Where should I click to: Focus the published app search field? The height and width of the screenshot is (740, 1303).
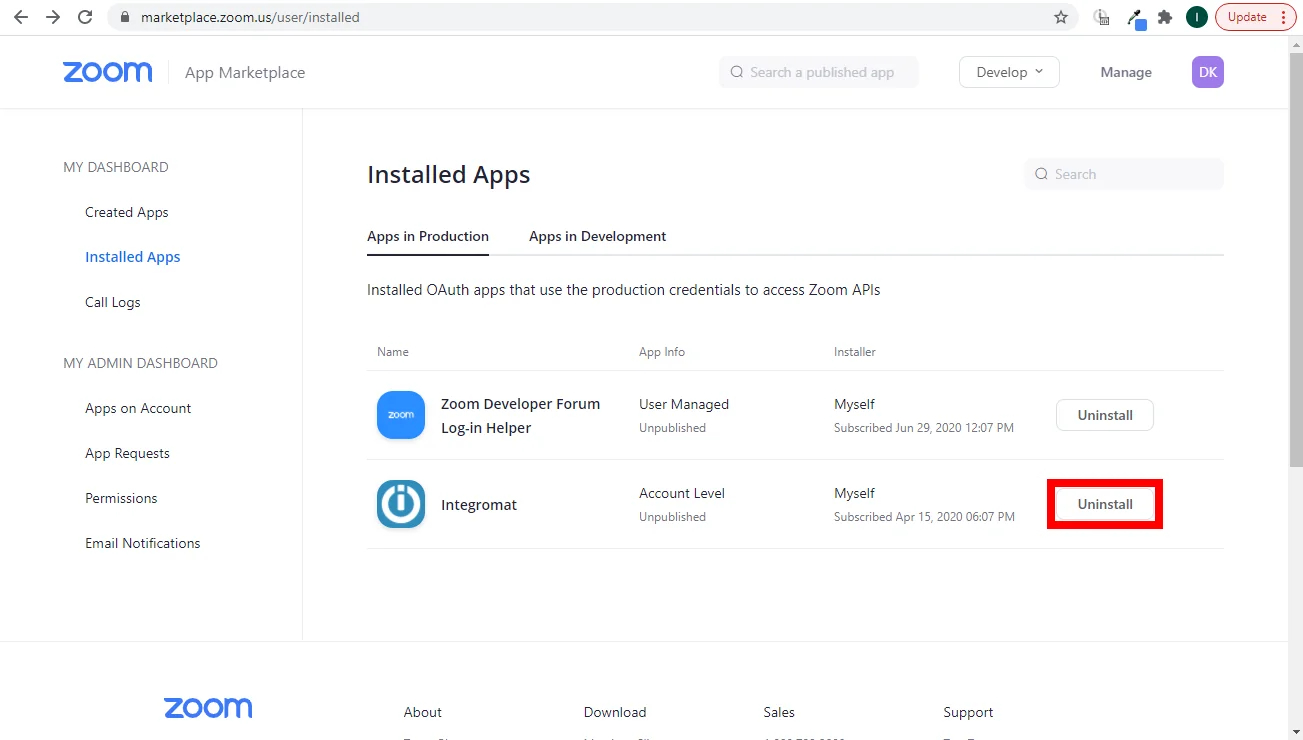(x=819, y=72)
